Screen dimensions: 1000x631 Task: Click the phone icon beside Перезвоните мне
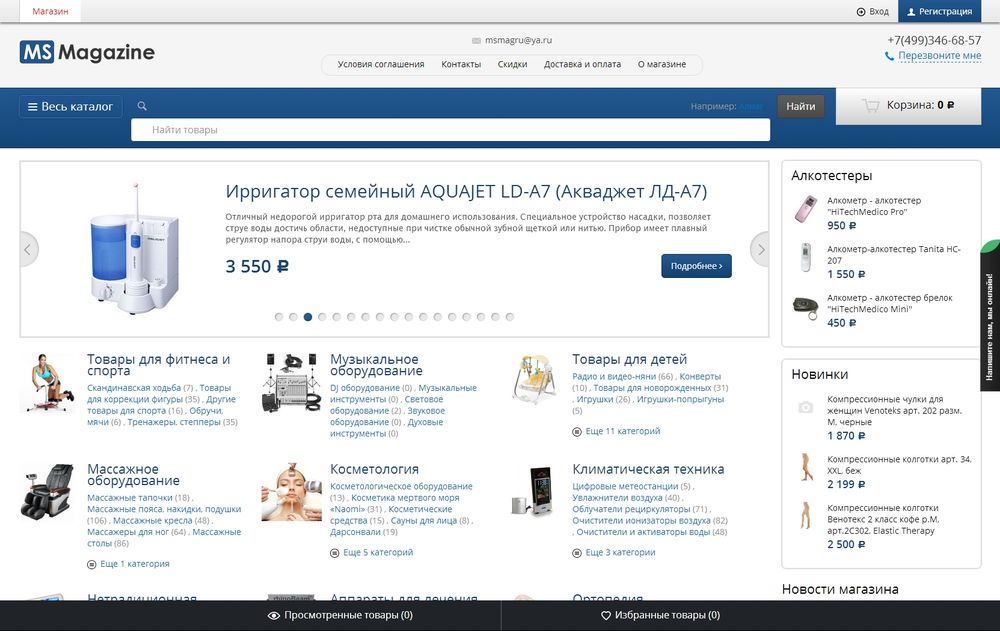(889, 56)
